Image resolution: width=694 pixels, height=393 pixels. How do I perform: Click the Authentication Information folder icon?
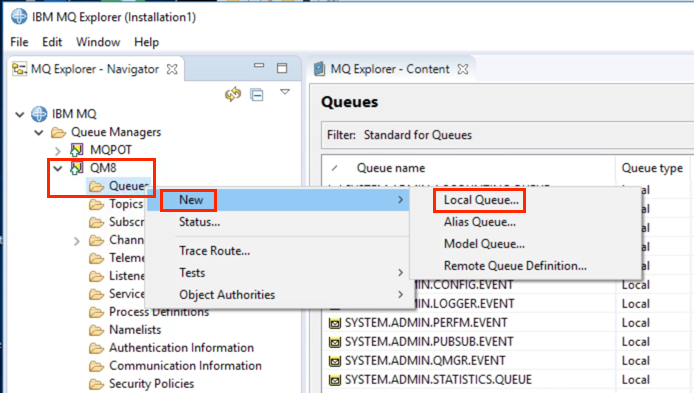pyautogui.click(x=96, y=348)
